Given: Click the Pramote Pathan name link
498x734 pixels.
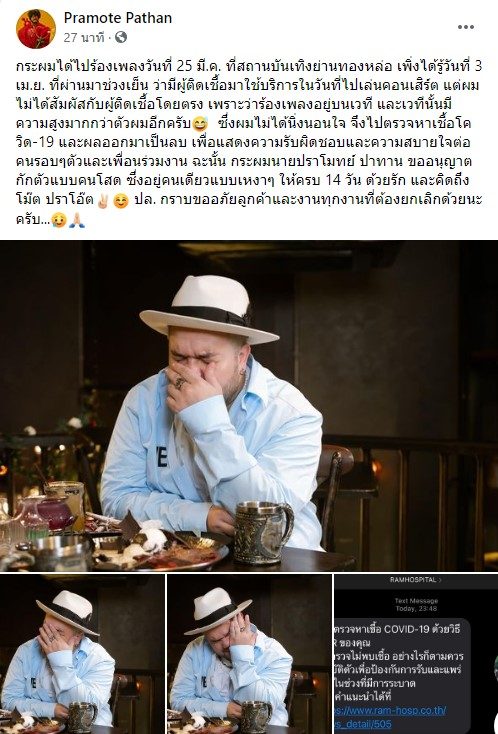Looking at the screenshot, I should tap(117, 18).
